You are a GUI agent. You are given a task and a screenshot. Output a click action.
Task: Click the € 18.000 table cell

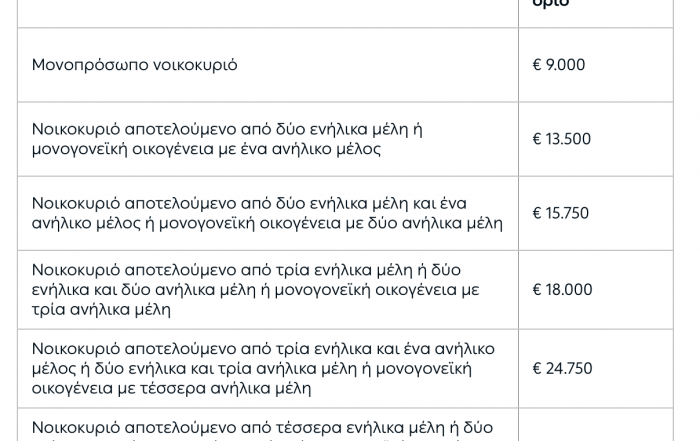pyautogui.click(x=563, y=290)
